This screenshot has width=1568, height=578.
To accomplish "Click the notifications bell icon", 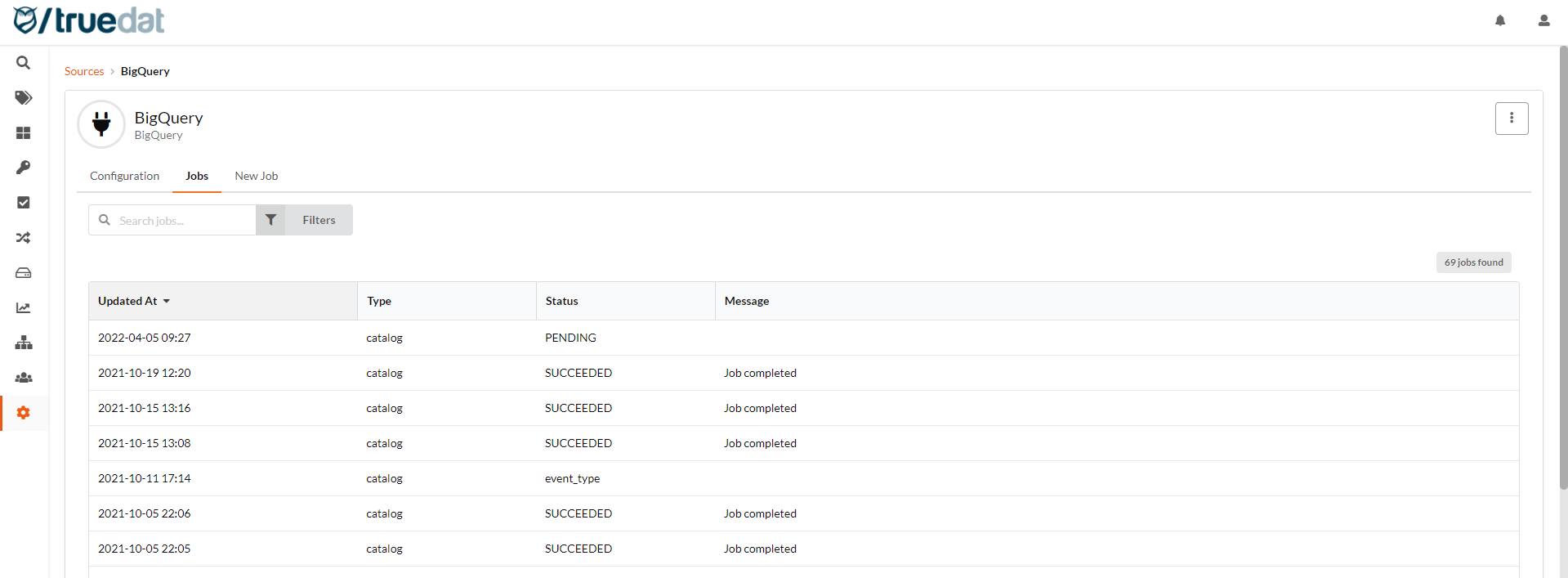I will pos(1500,20).
